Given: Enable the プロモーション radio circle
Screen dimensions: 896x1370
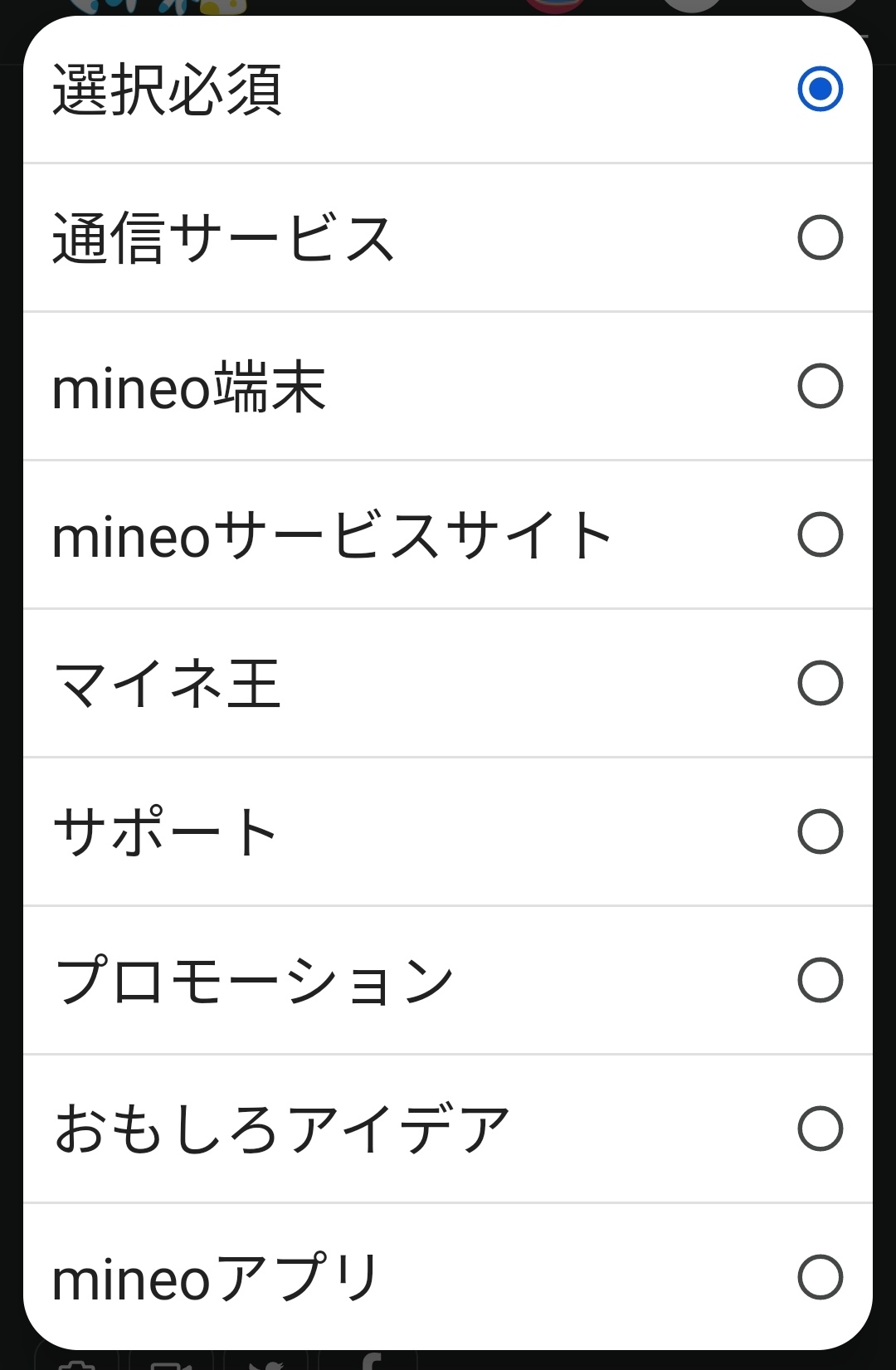Looking at the screenshot, I should pyautogui.click(x=820, y=980).
